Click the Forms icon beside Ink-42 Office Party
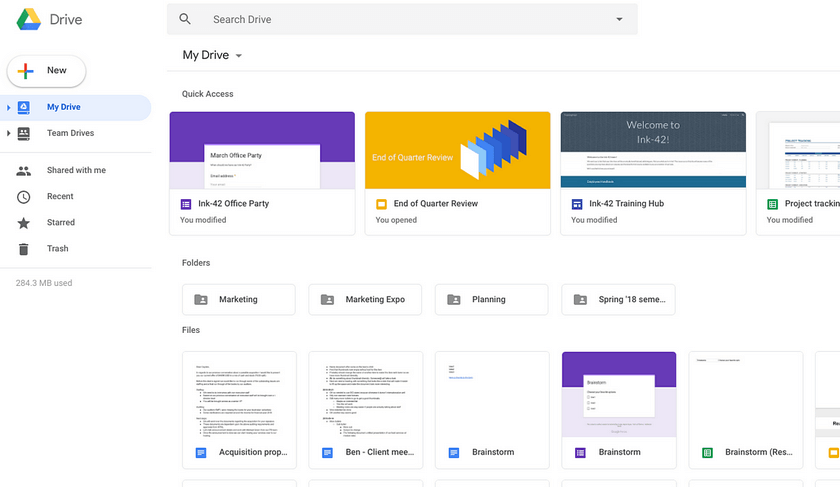840x487 pixels. pyautogui.click(x=186, y=204)
